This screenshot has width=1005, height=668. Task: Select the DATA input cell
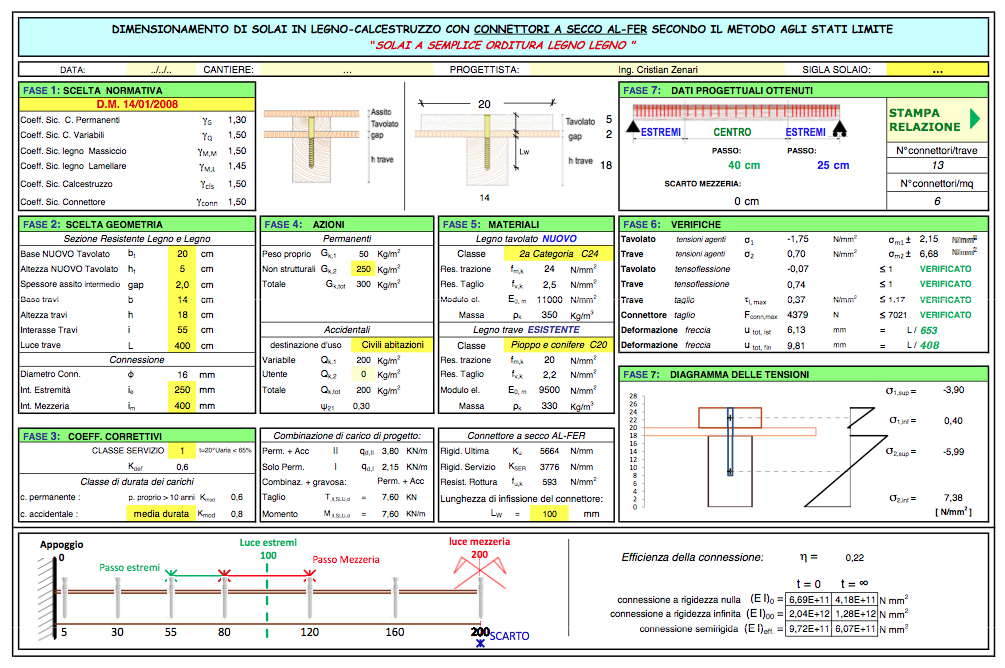click(x=161, y=69)
